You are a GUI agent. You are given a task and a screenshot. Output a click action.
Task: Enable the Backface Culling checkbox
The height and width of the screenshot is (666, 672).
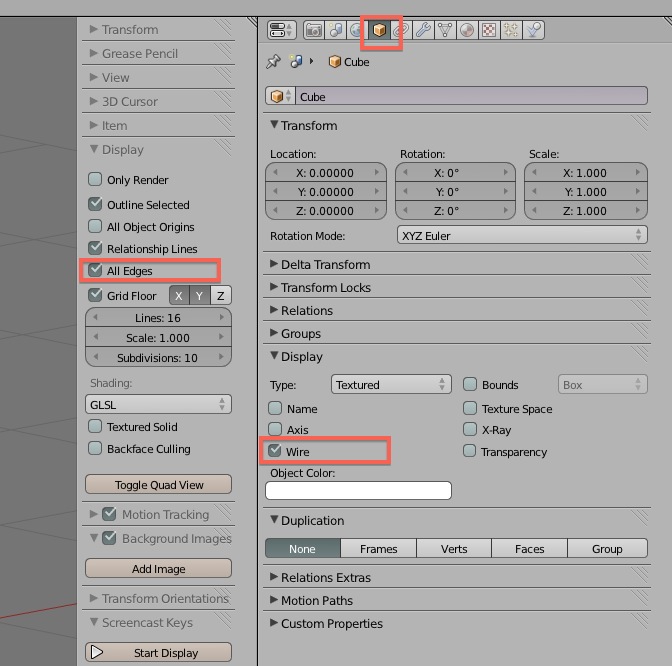[x=95, y=448]
